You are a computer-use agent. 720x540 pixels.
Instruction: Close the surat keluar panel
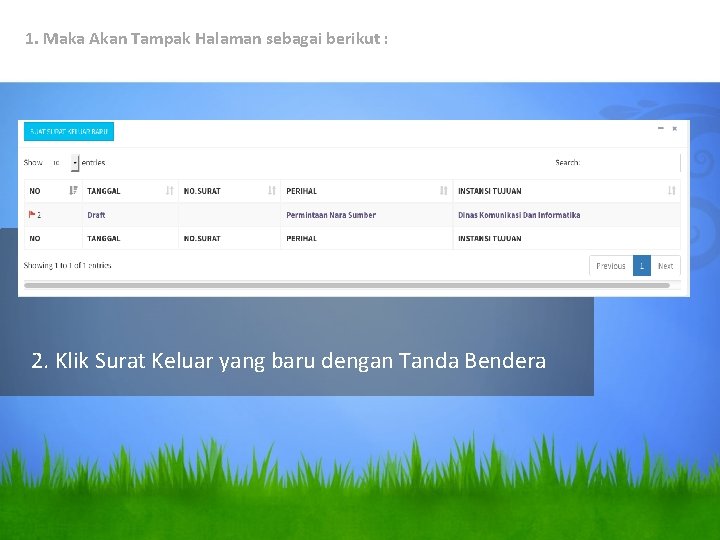[x=675, y=129]
